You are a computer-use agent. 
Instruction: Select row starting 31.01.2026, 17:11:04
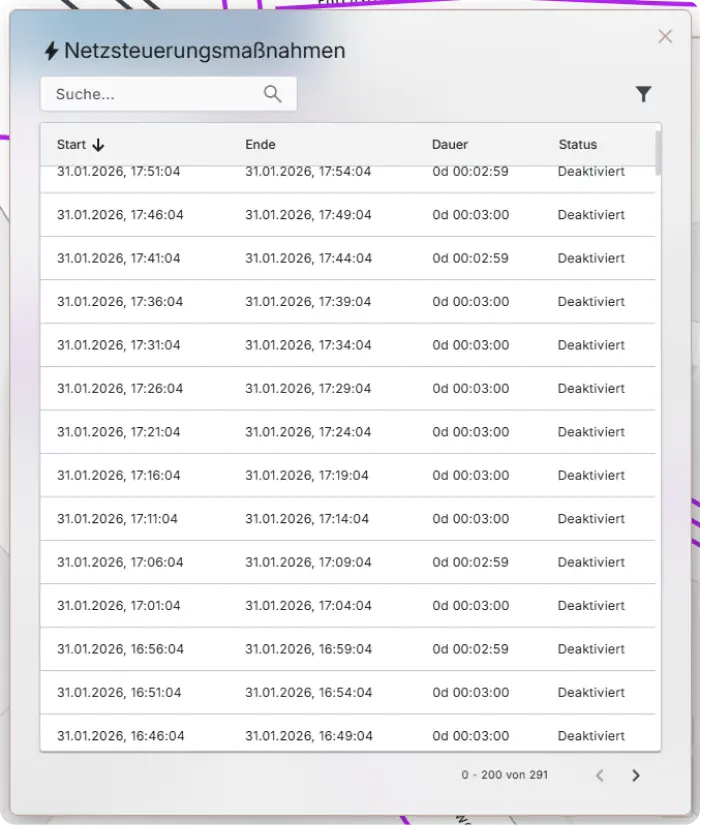348,519
